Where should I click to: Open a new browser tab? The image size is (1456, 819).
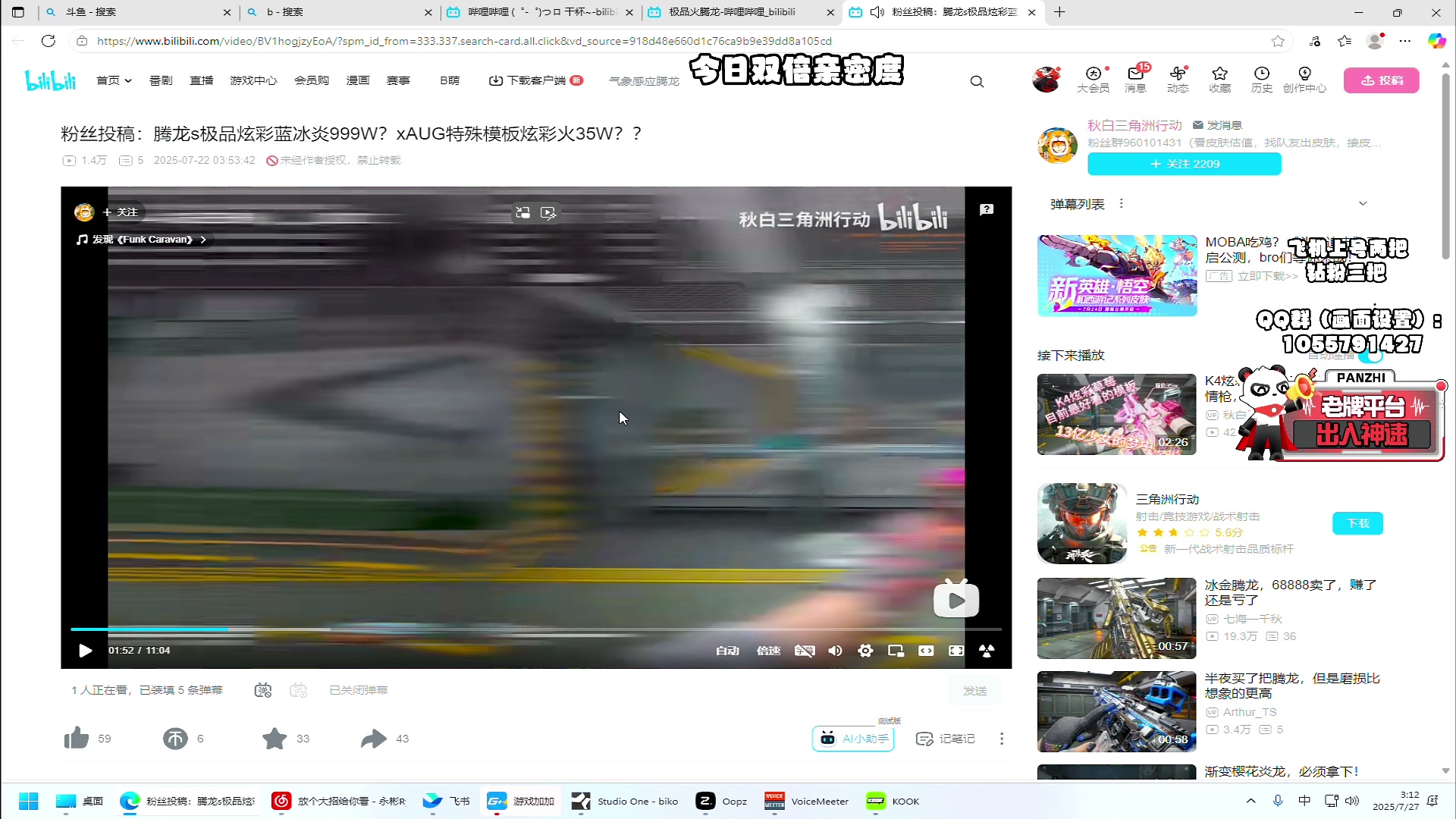point(1059,12)
